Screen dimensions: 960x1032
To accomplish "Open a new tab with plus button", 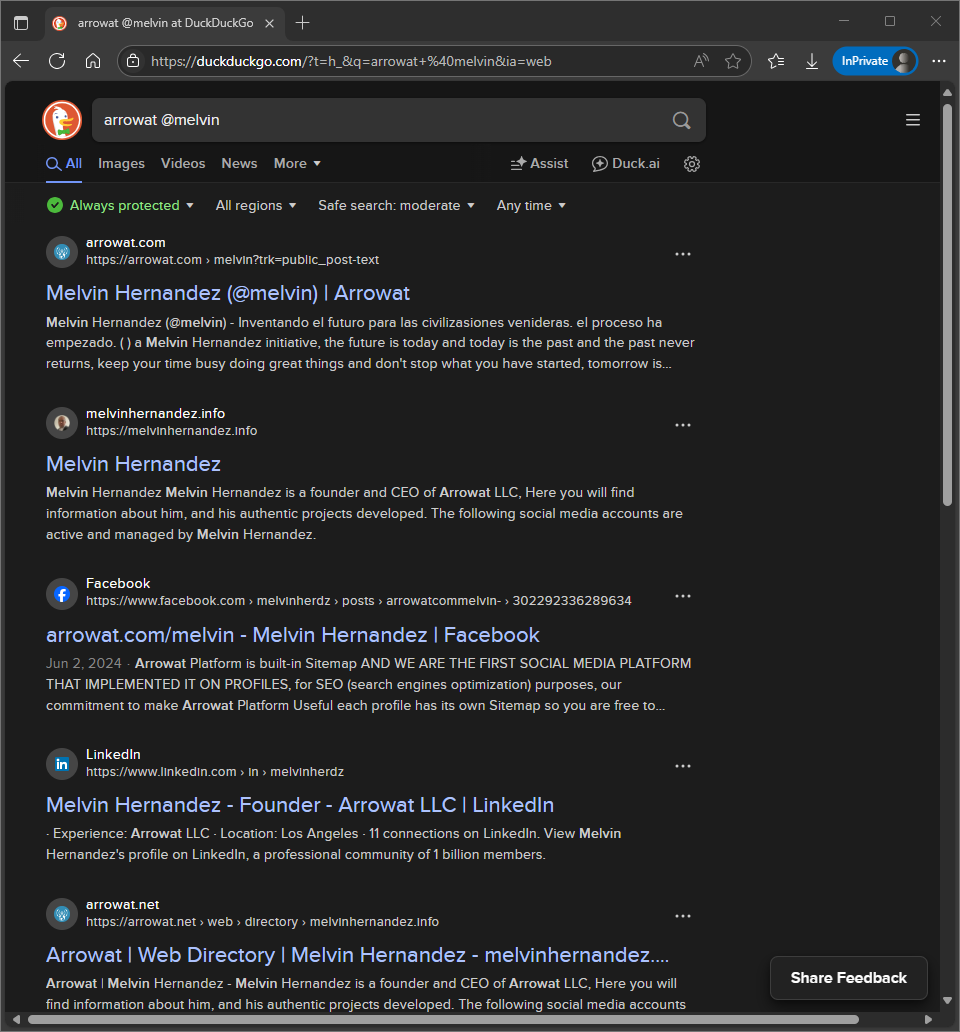I will pyautogui.click(x=303, y=23).
